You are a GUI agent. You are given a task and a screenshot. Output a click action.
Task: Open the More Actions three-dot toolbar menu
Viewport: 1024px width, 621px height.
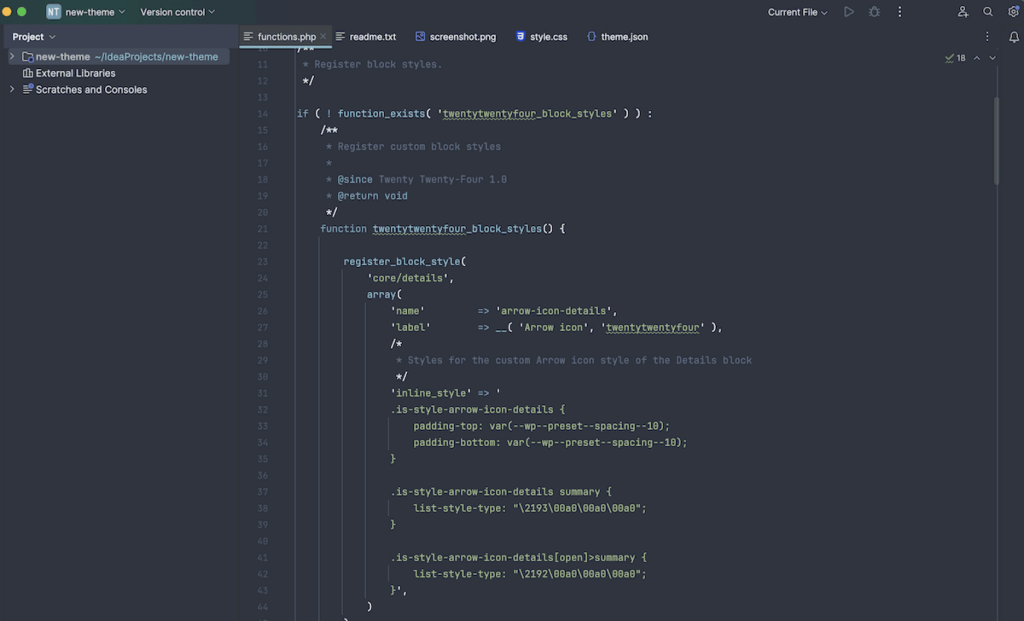point(899,12)
